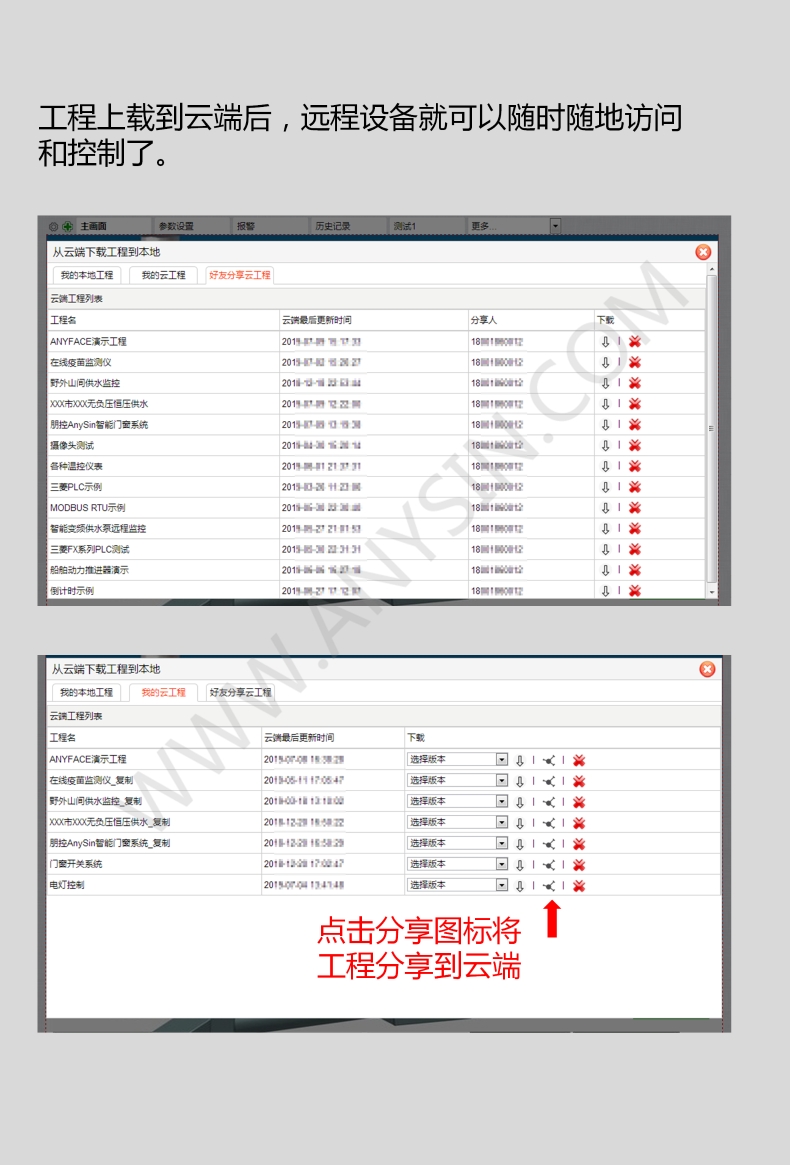Image resolution: width=790 pixels, height=1165 pixels.
Task: Go to the 报警 tab
Action: (246, 226)
